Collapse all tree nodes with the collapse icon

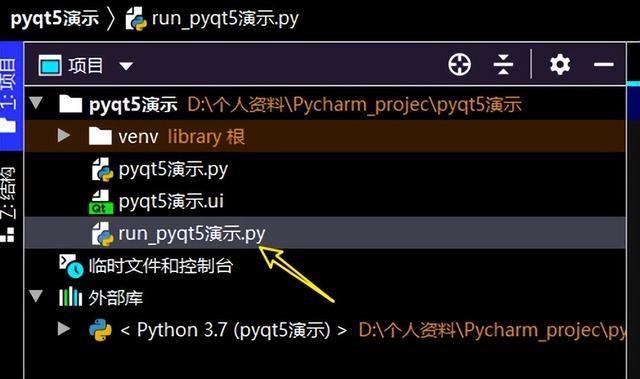click(503, 64)
